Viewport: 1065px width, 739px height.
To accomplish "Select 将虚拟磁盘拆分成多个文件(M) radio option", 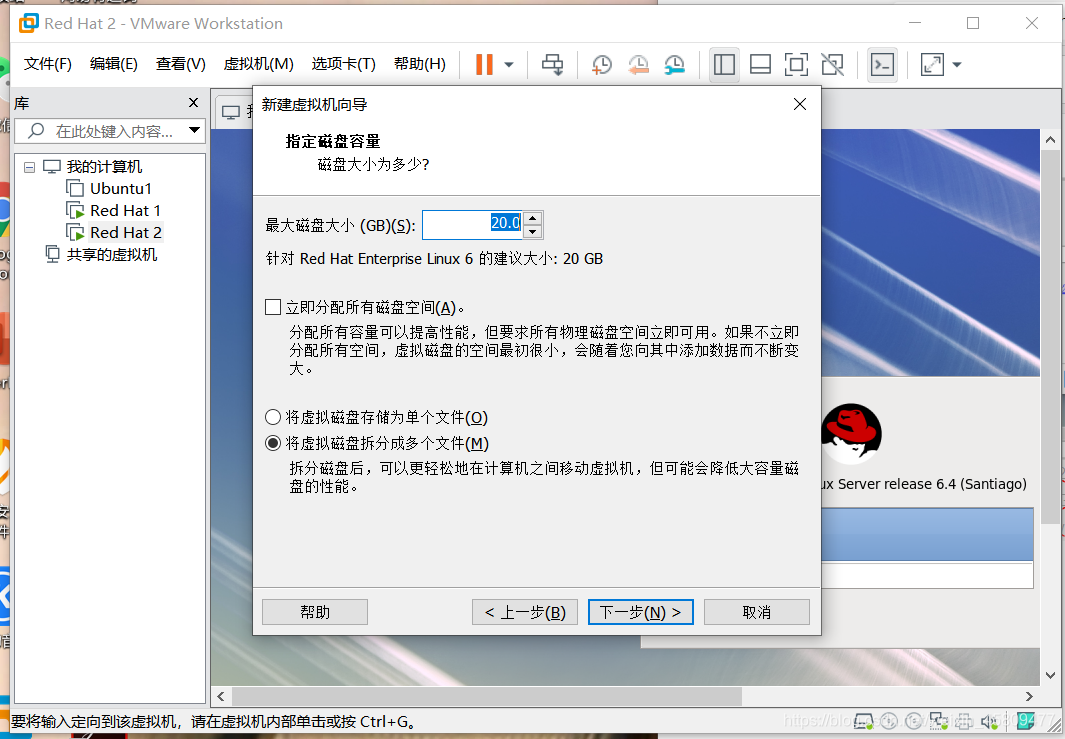I will [272, 444].
